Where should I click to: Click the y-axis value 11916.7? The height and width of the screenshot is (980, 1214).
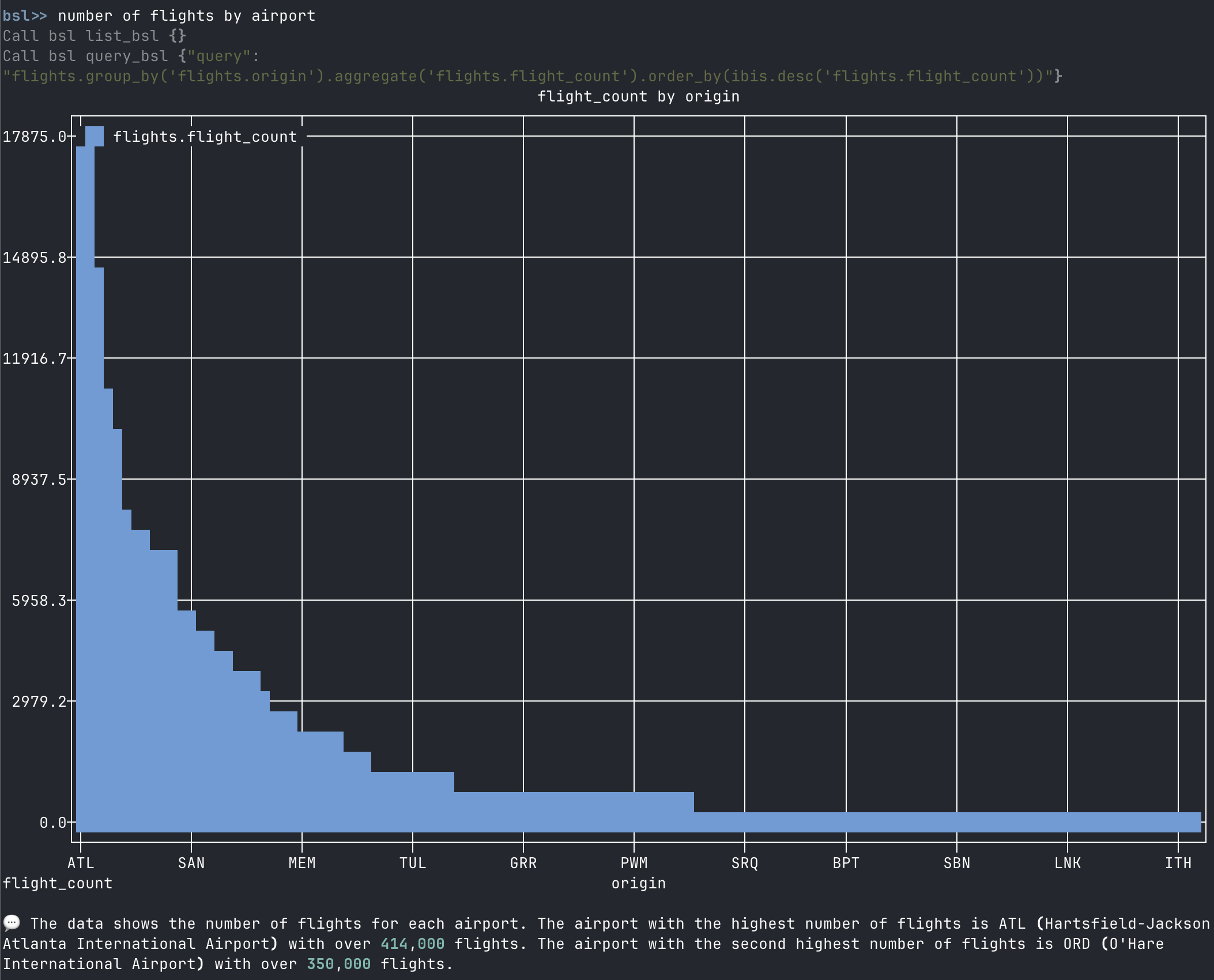point(35,359)
